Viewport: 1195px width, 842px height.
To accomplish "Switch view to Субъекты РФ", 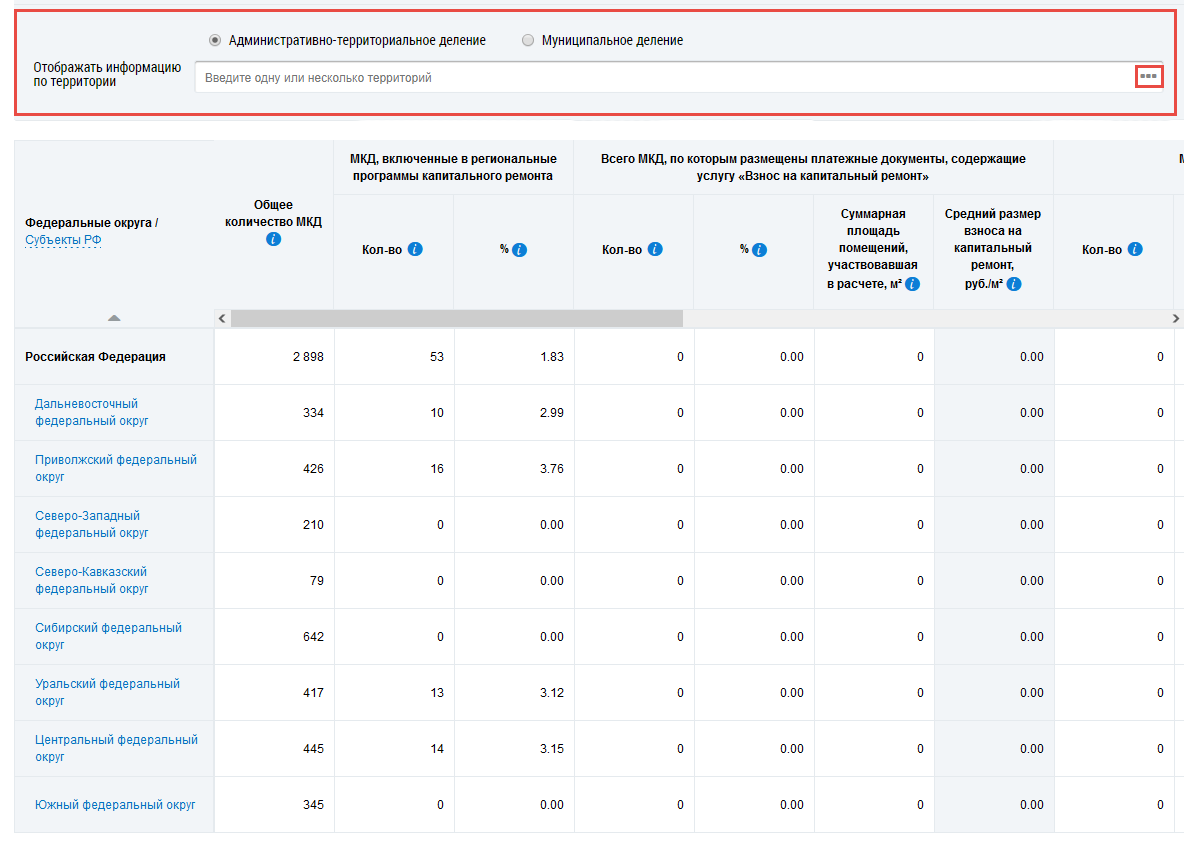I will 63,240.
